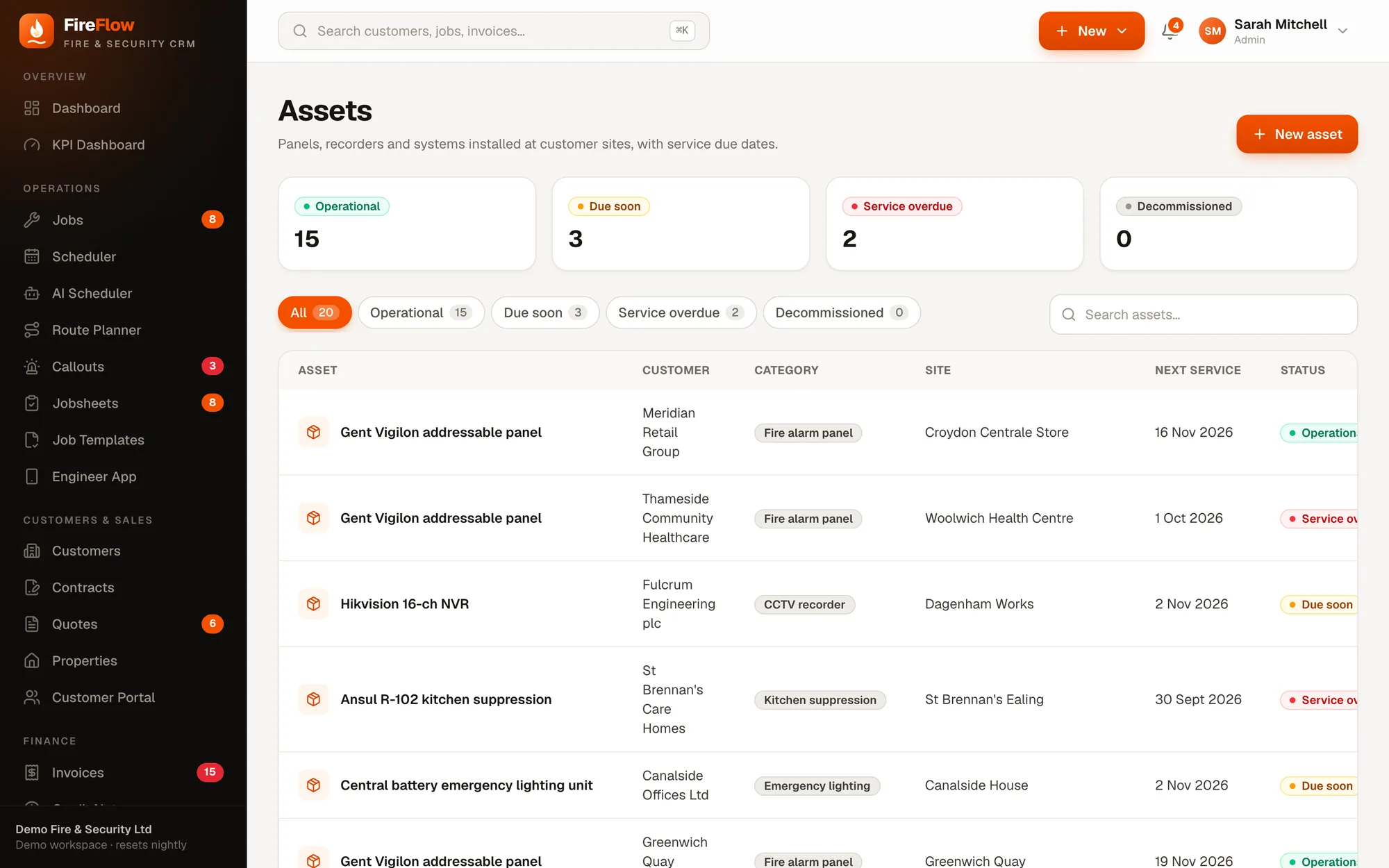Open Properties house icon

coord(32,661)
